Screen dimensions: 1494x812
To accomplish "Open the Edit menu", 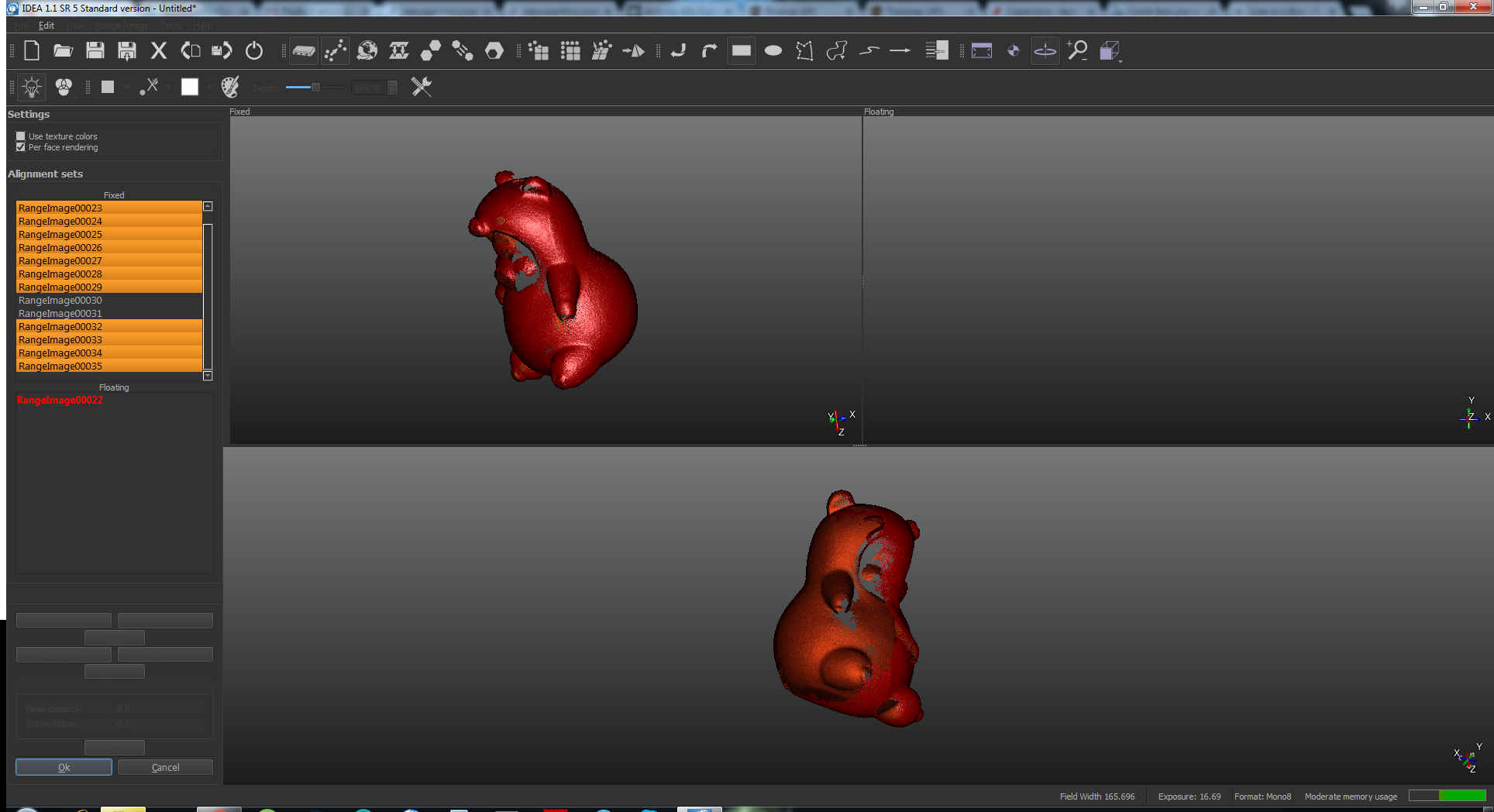I will pos(46,26).
